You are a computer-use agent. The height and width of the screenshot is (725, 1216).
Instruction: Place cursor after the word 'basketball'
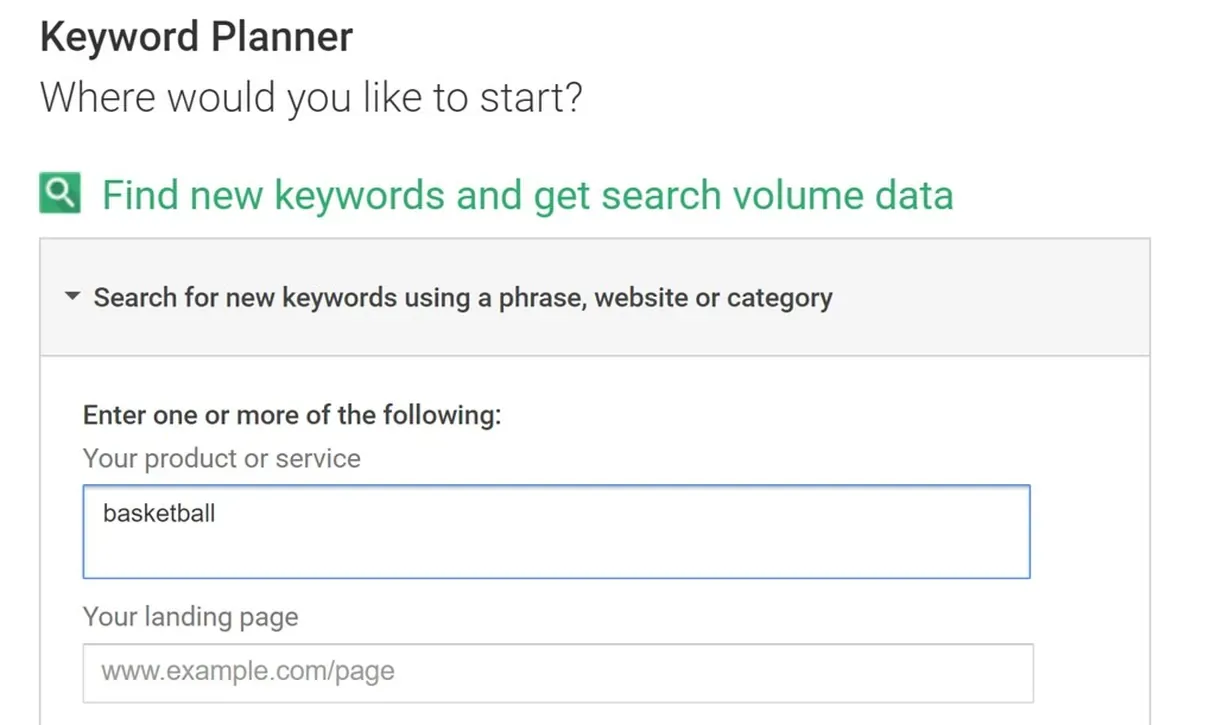pyautogui.click(x=217, y=515)
